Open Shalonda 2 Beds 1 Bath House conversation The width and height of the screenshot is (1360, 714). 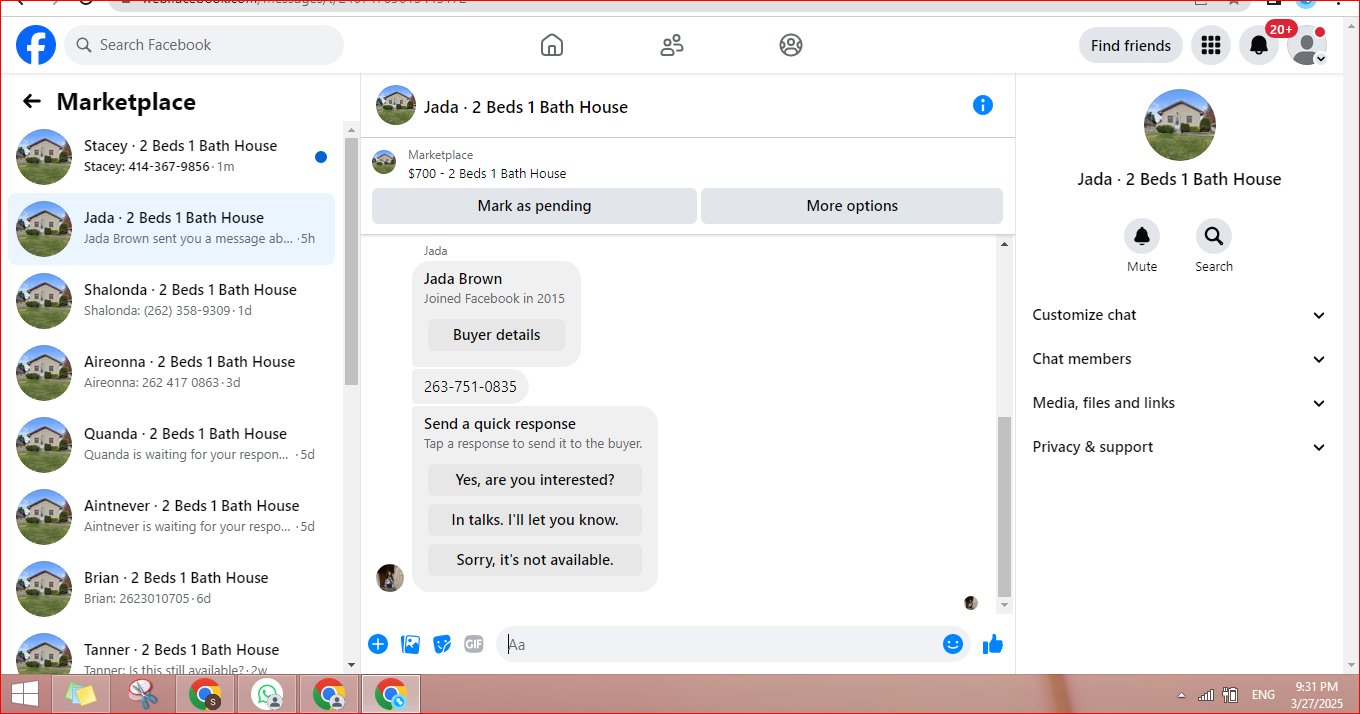(x=172, y=300)
